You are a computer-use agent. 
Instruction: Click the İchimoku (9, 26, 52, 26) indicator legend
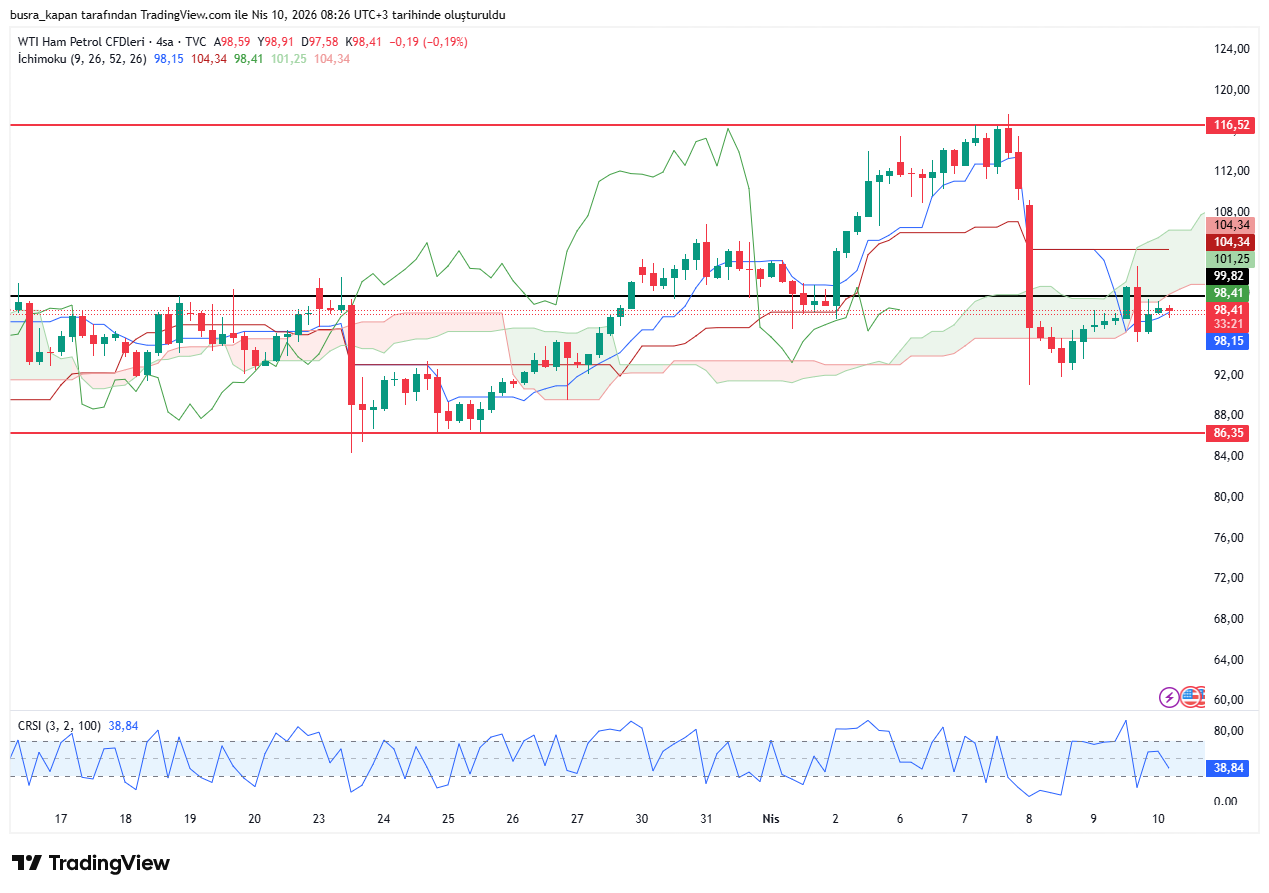coord(82,59)
